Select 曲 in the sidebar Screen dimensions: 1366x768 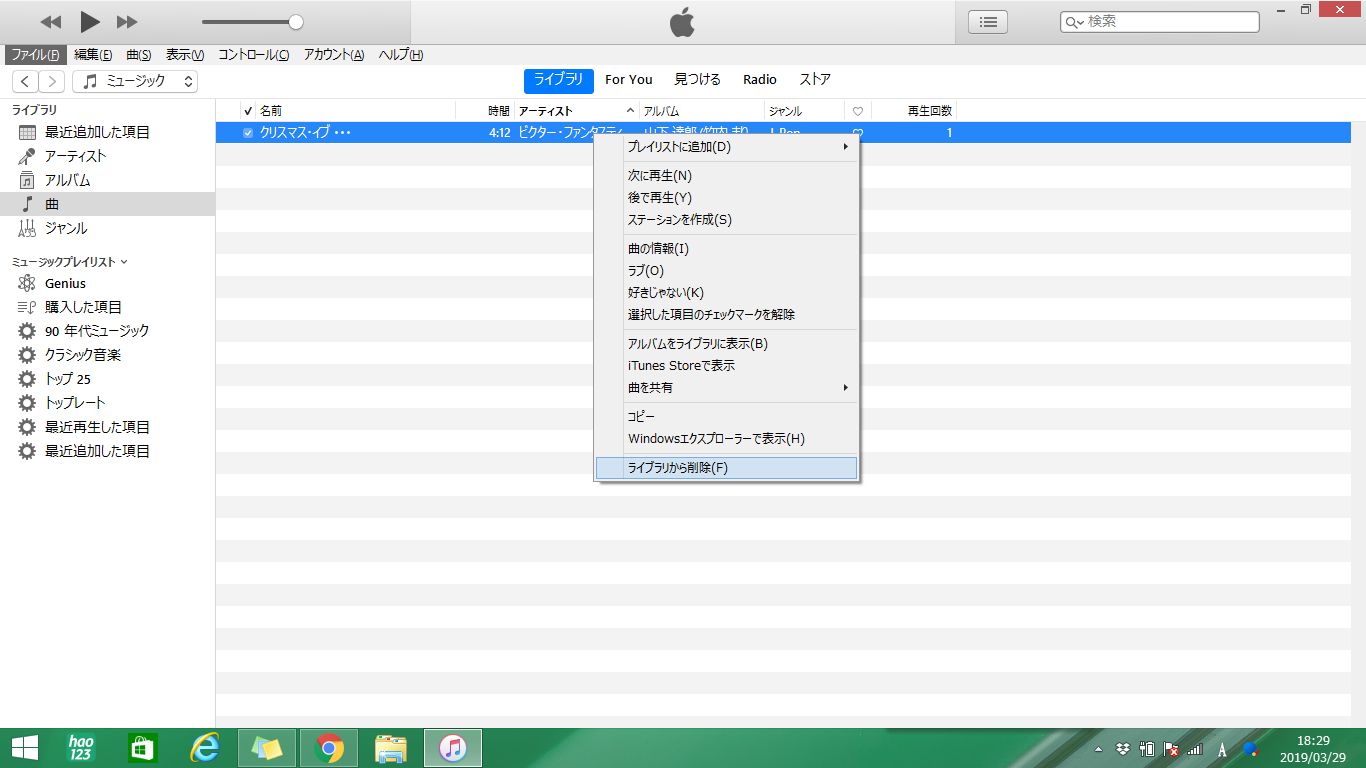[107, 204]
